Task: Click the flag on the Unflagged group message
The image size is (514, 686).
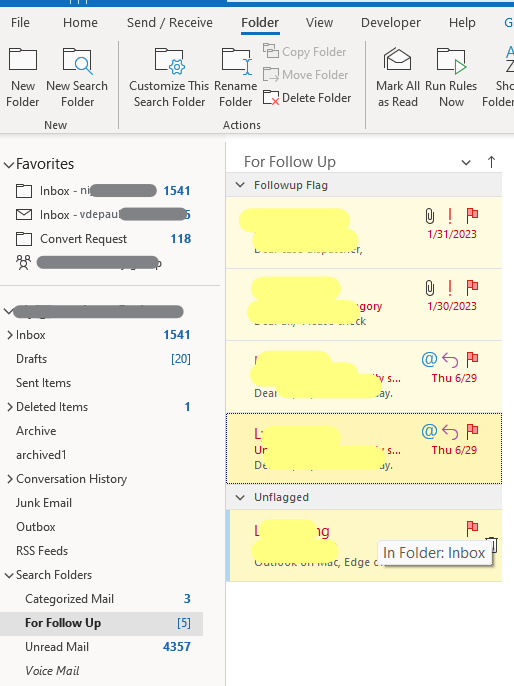Action: tap(472, 528)
